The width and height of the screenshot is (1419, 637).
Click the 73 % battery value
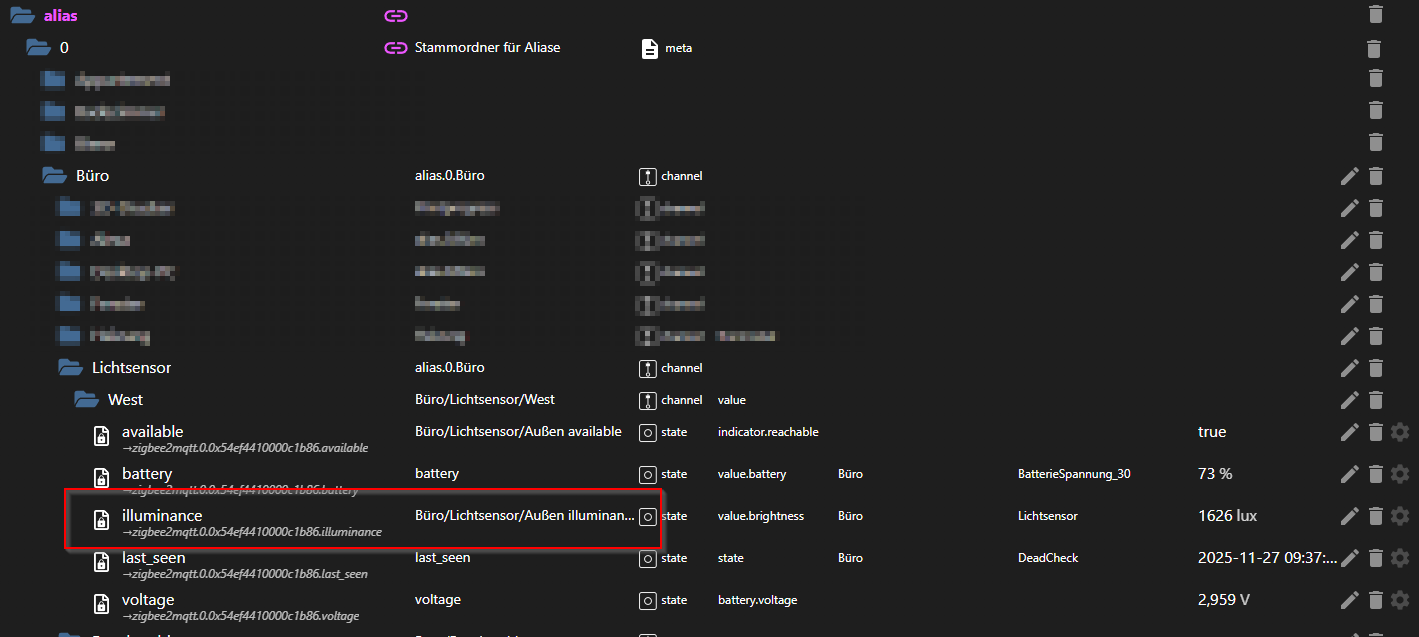tap(1215, 474)
